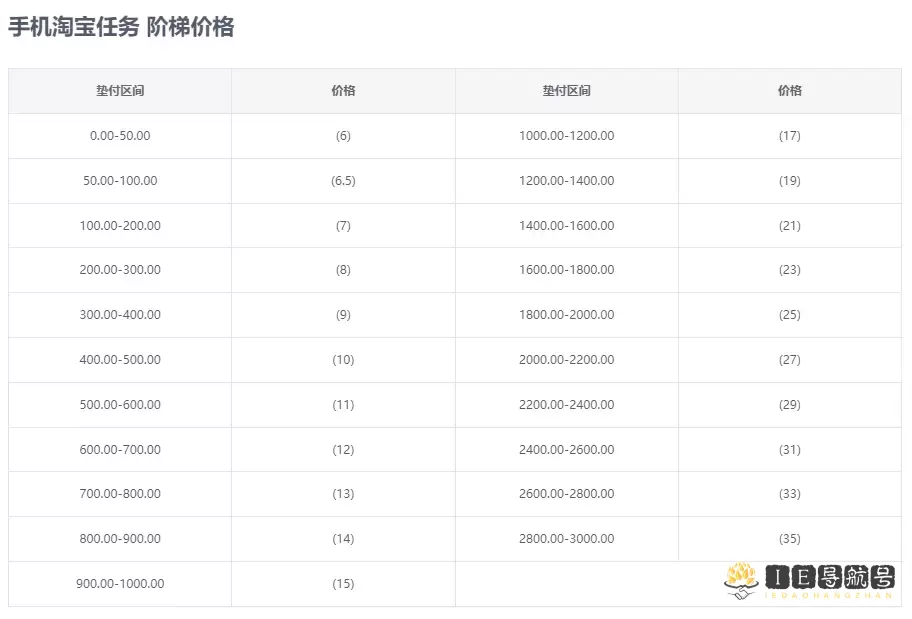Click the (10) price value
This screenshot has width=912, height=619.
(343, 360)
